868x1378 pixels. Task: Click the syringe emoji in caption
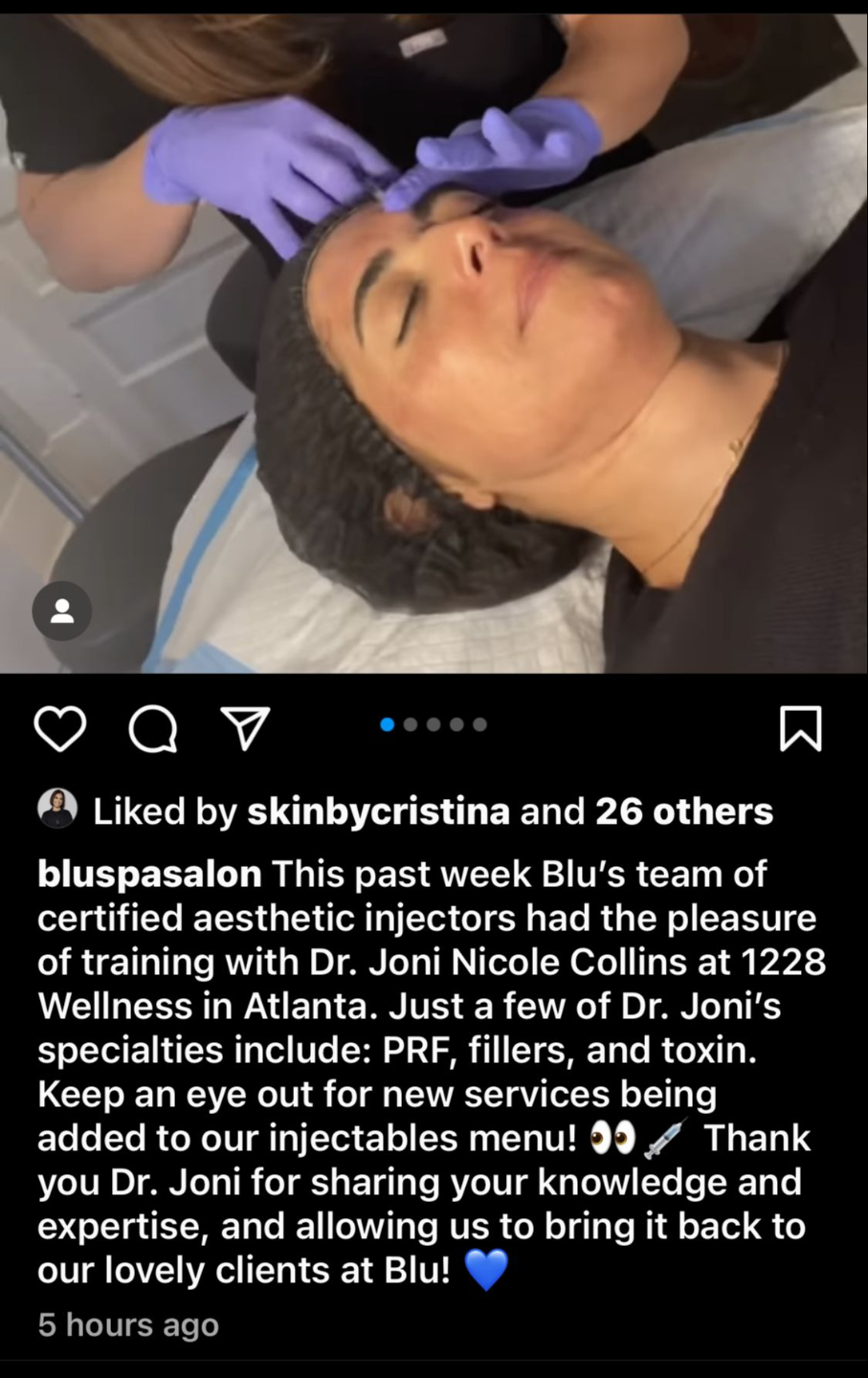coord(666,1139)
